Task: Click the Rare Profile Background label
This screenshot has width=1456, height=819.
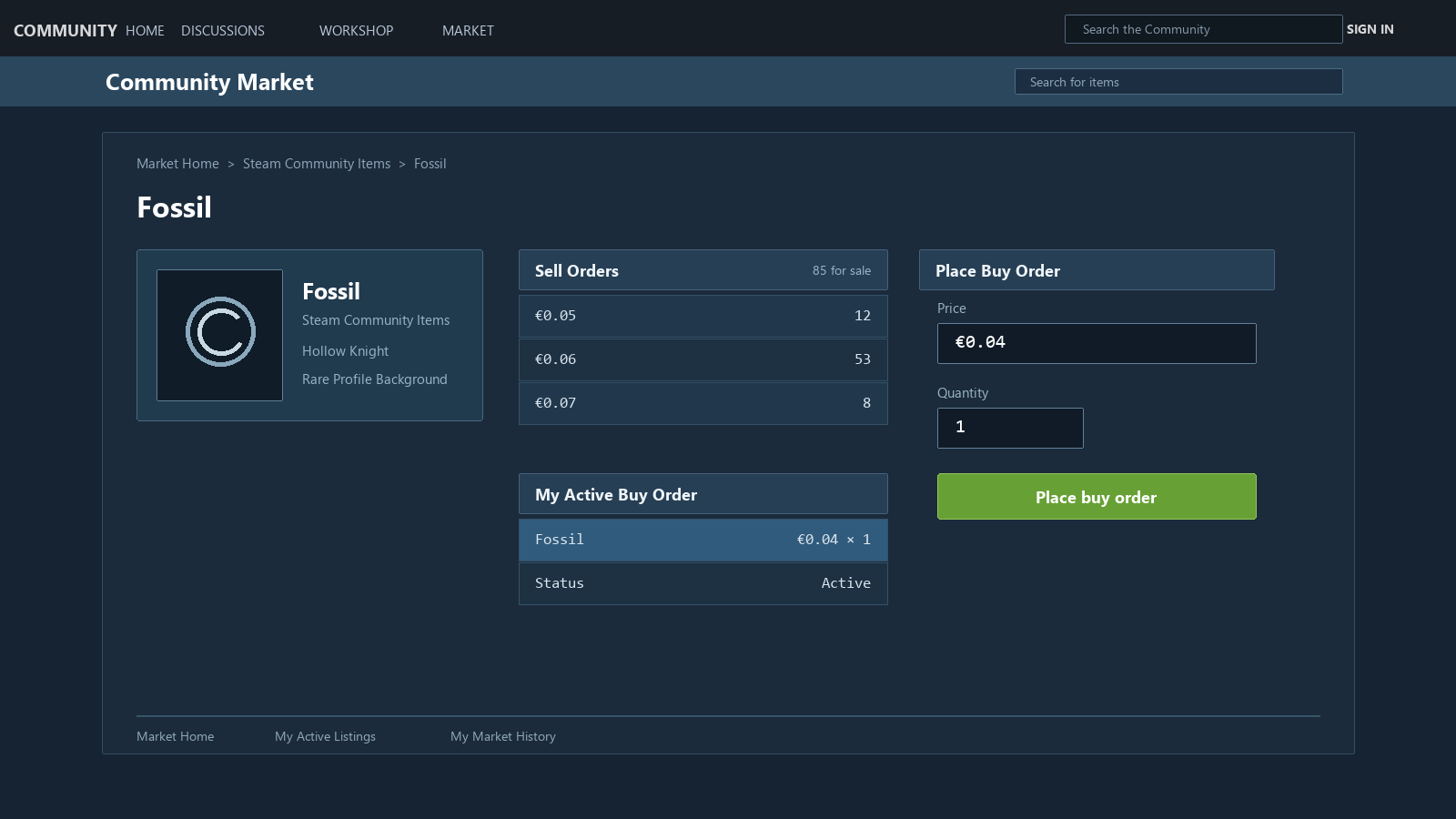Action: 374,379
